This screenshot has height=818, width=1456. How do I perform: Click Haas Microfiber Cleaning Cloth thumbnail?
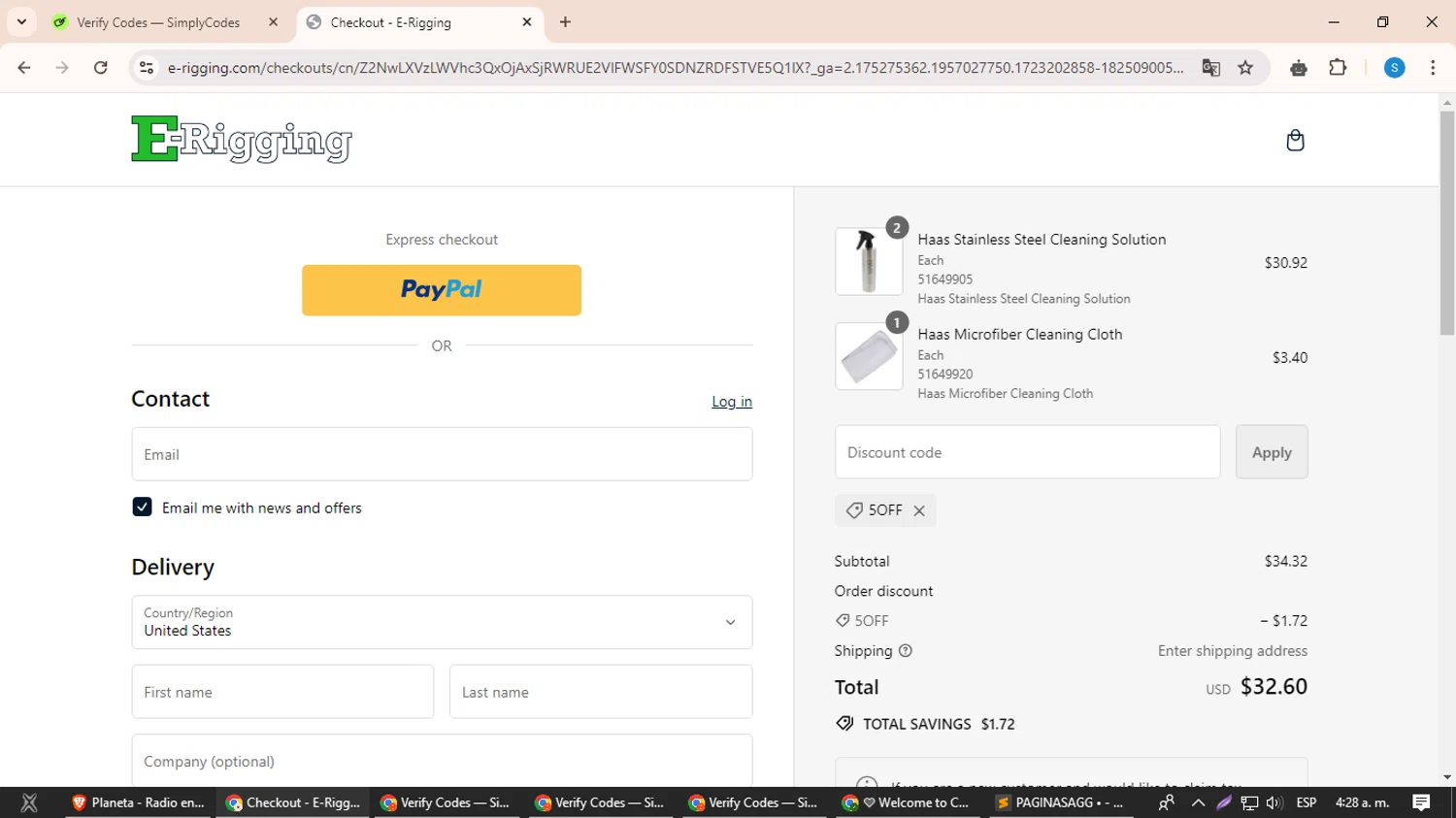[869, 357]
